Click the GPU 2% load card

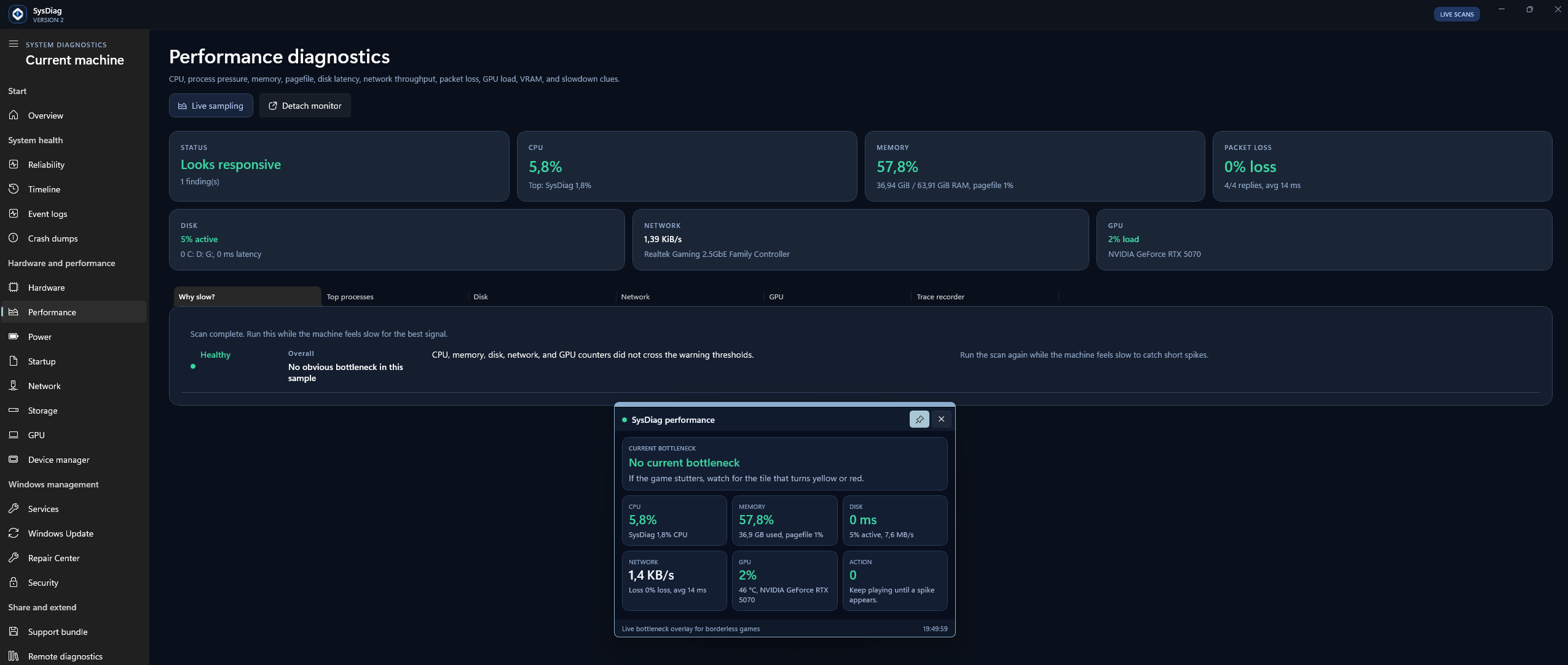1325,240
